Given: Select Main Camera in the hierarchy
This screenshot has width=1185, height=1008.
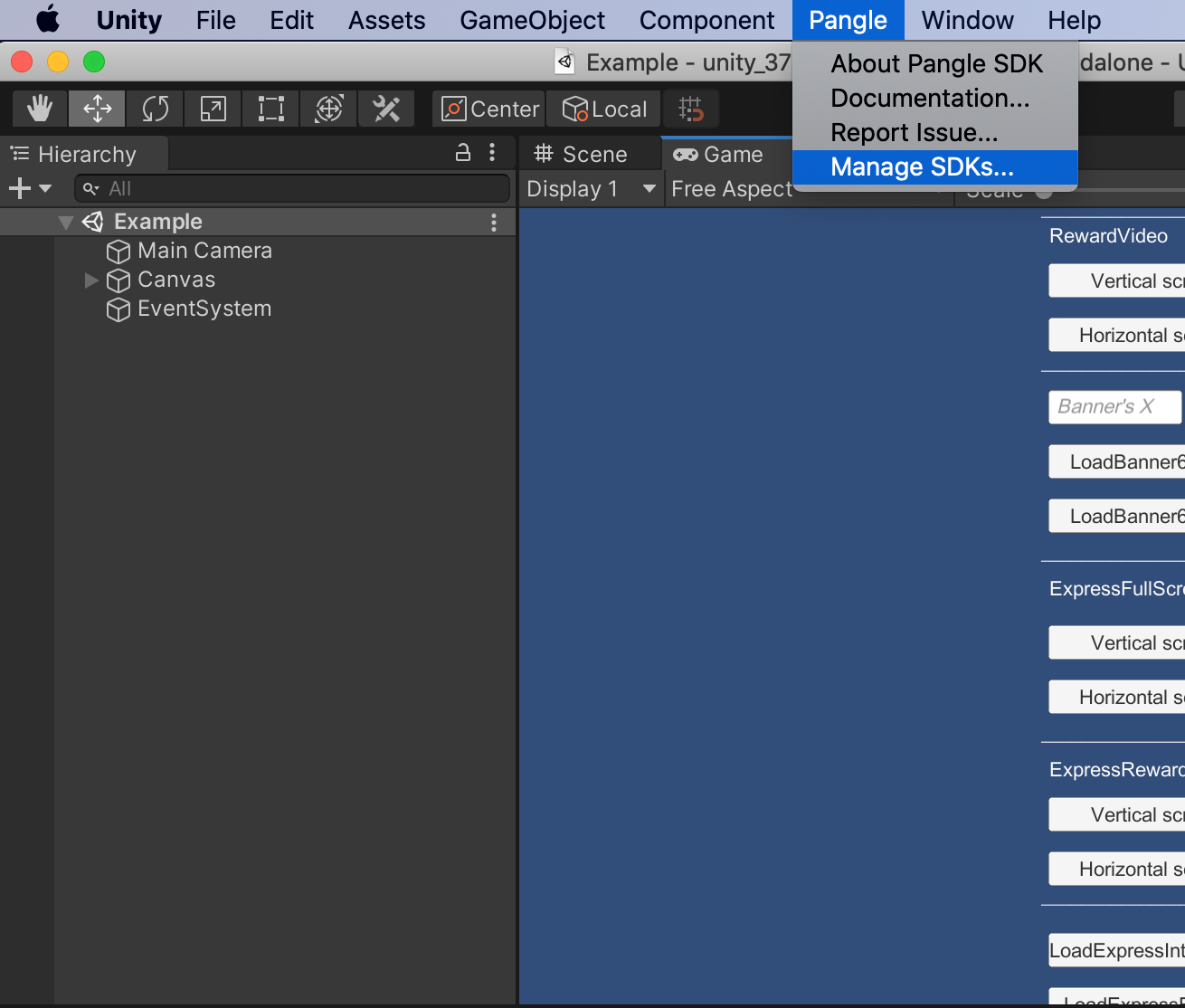Looking at the screenshot, I should pyautogui.click(x=204, y=251).
